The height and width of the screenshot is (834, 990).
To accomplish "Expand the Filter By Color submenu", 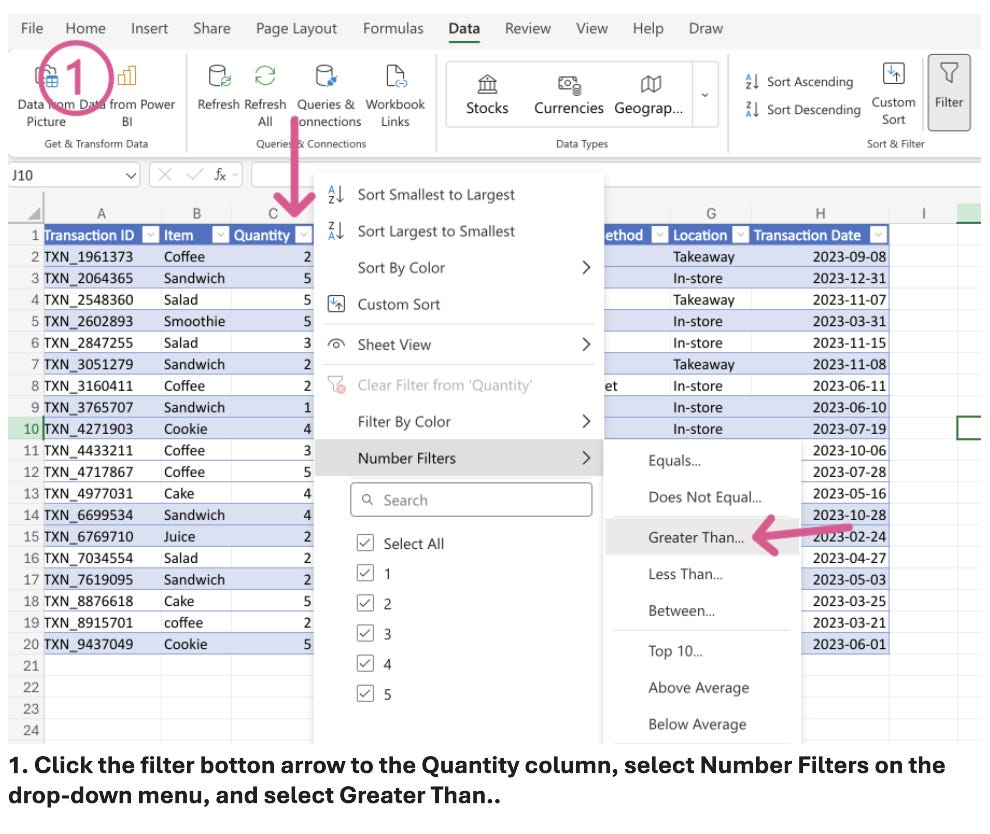I will point(586,422).
